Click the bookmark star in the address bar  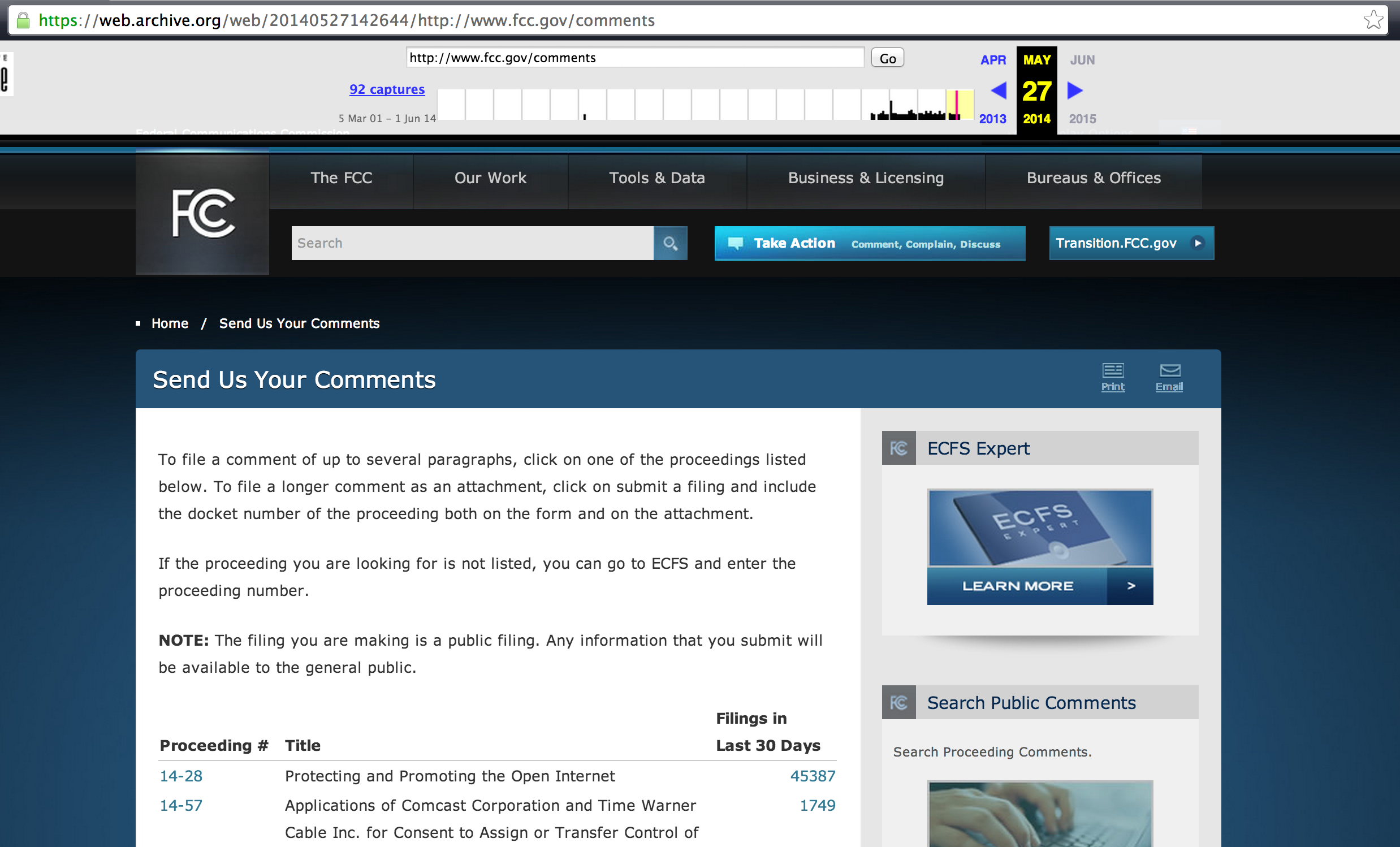pos(1373,20)
